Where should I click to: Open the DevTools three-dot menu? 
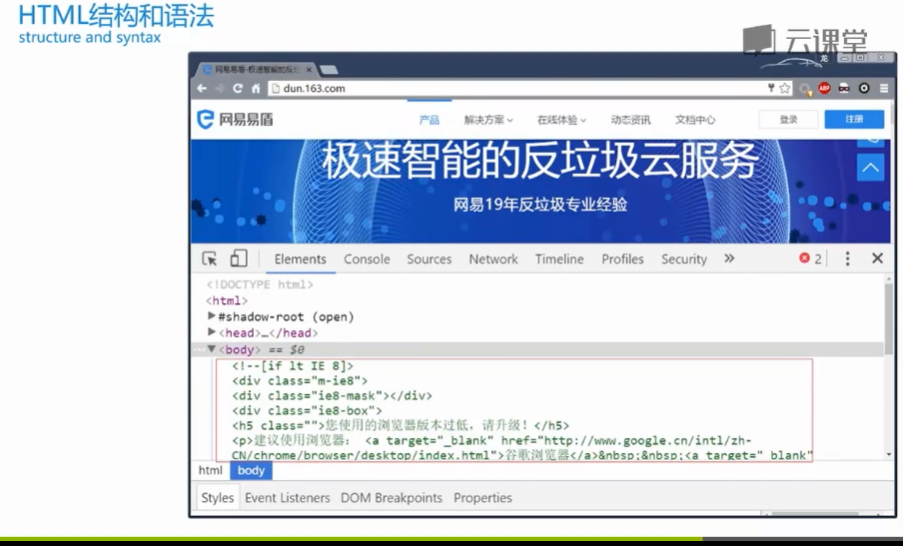(847, 259)
